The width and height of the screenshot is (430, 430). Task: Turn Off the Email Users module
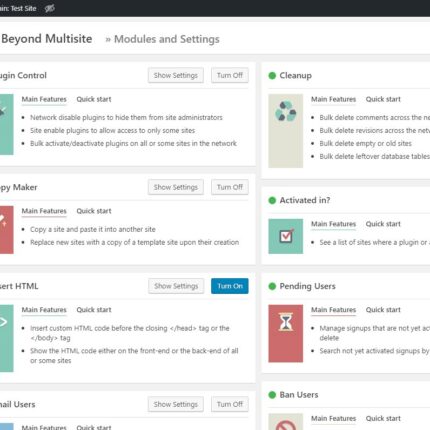230,404
